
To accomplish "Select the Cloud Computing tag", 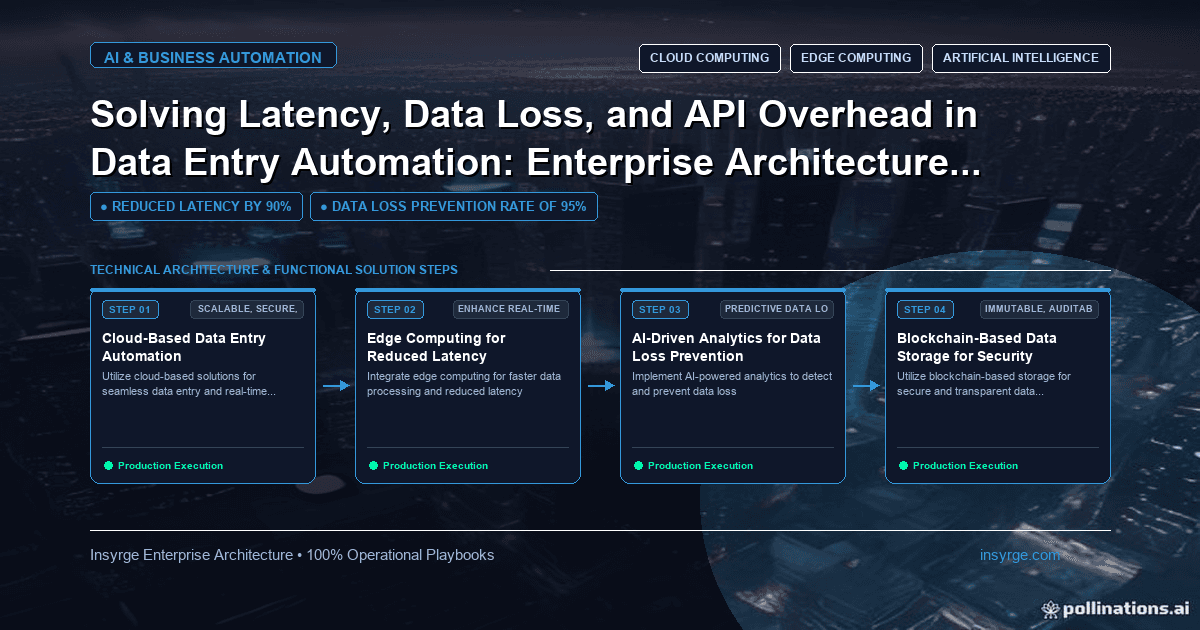I will (x=709, y=58).
